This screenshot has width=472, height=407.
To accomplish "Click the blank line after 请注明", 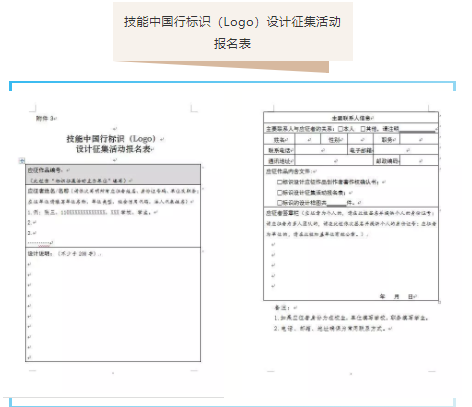I will tap(417, 130).
